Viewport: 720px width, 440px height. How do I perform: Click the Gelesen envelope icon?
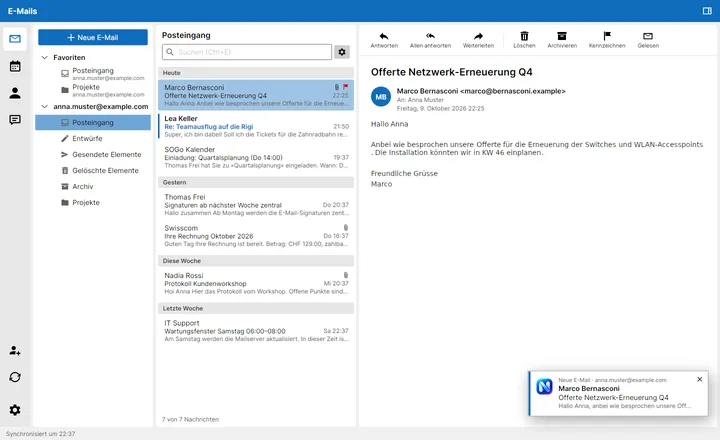[x=648, y=36]
